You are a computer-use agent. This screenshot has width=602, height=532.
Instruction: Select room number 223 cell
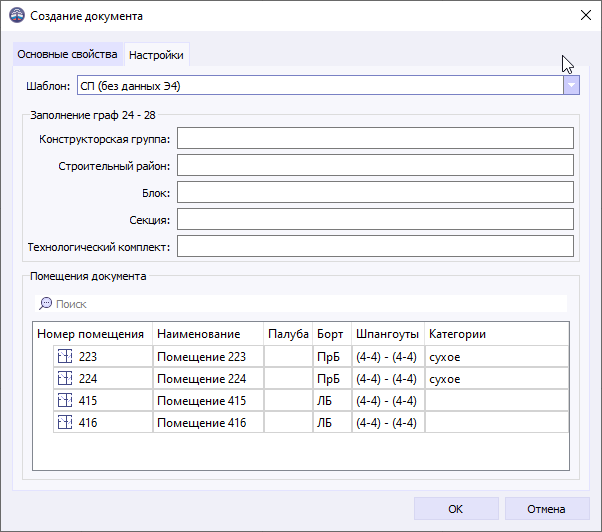pos(103,357)
